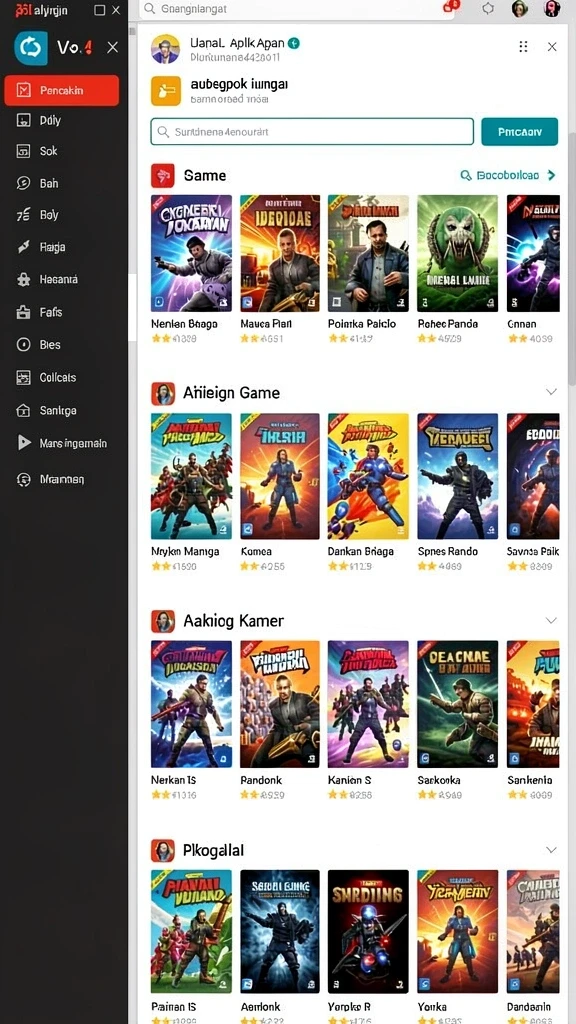The height and width of the screenshot is (1024, 576).
Task: Click the Same section heading
Action: tap(205, 176)
